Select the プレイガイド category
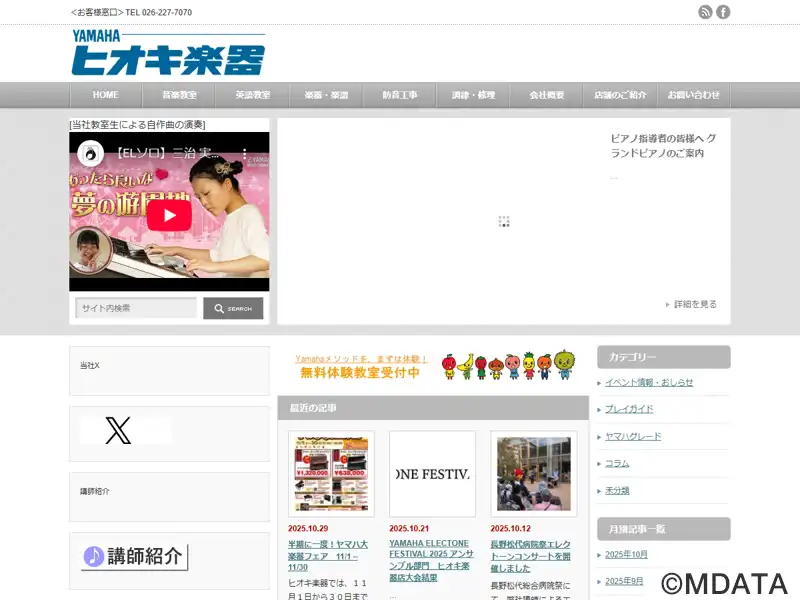The width and height of the screenshot is (800, 600). (x=629, y=409)
